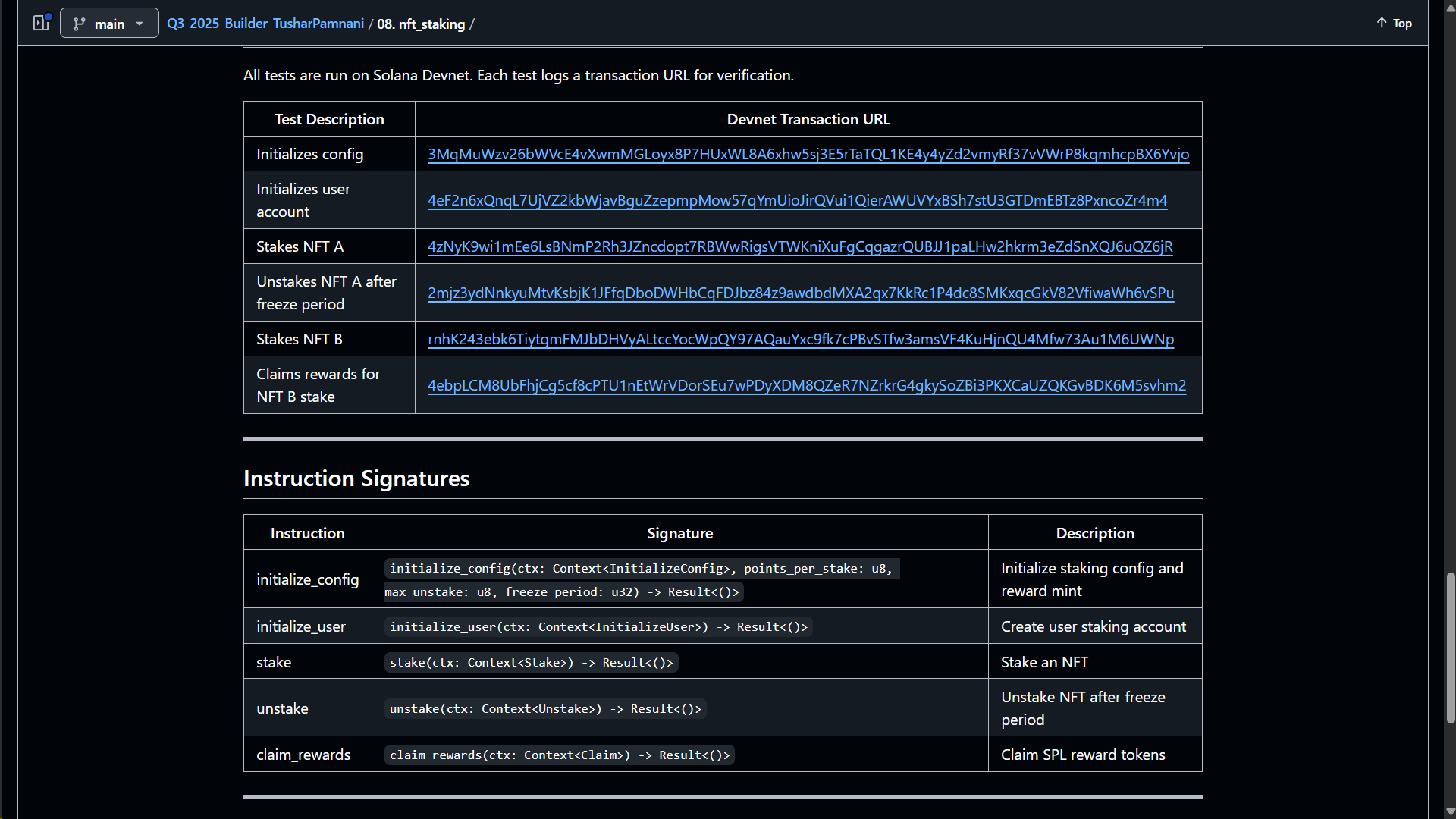Select the claim_rewards signature code
Screen dimensions: 1456x819
tap(560, 755)
